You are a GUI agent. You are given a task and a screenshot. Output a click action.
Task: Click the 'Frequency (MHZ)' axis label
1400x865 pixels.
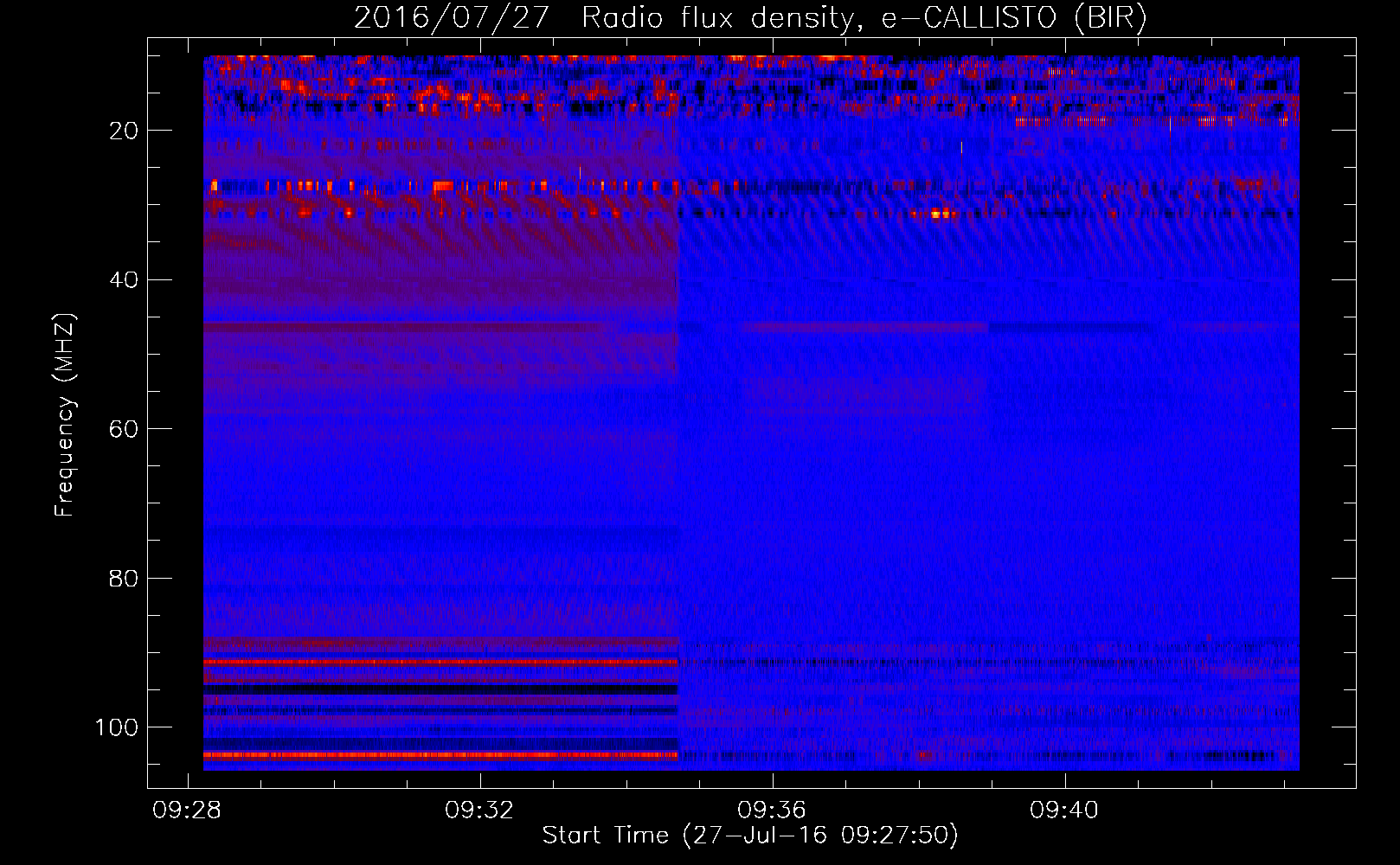[65, 415]
